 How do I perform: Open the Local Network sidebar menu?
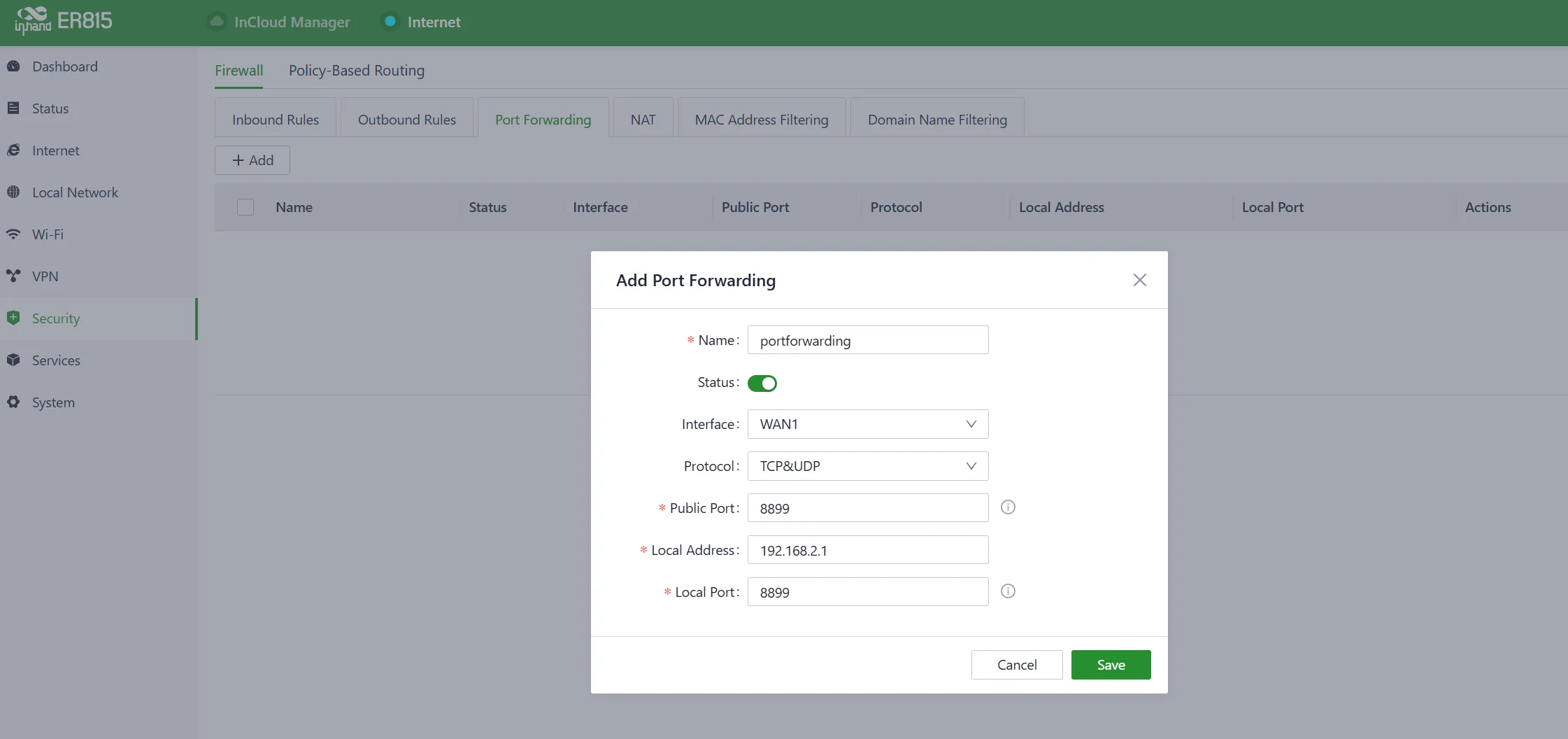98,192
